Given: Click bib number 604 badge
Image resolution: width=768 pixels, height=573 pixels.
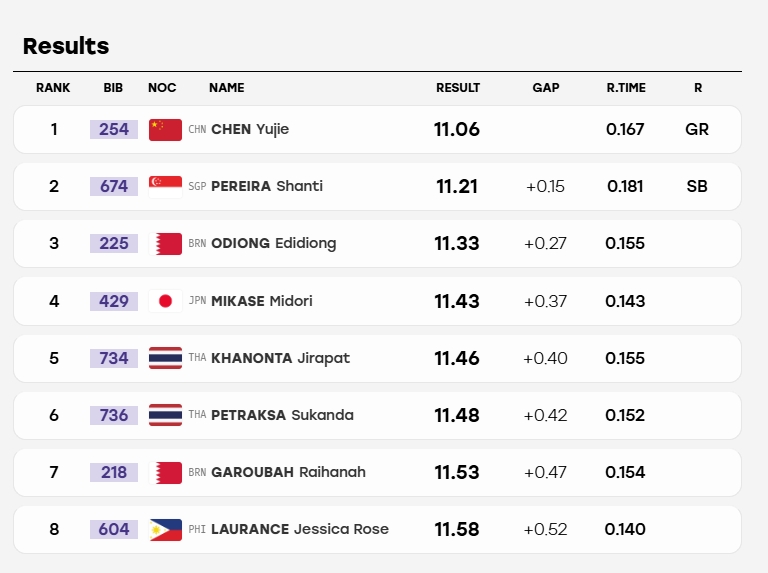Looking at the screenshot, I should pyautogui.click(x=114, y=529).
